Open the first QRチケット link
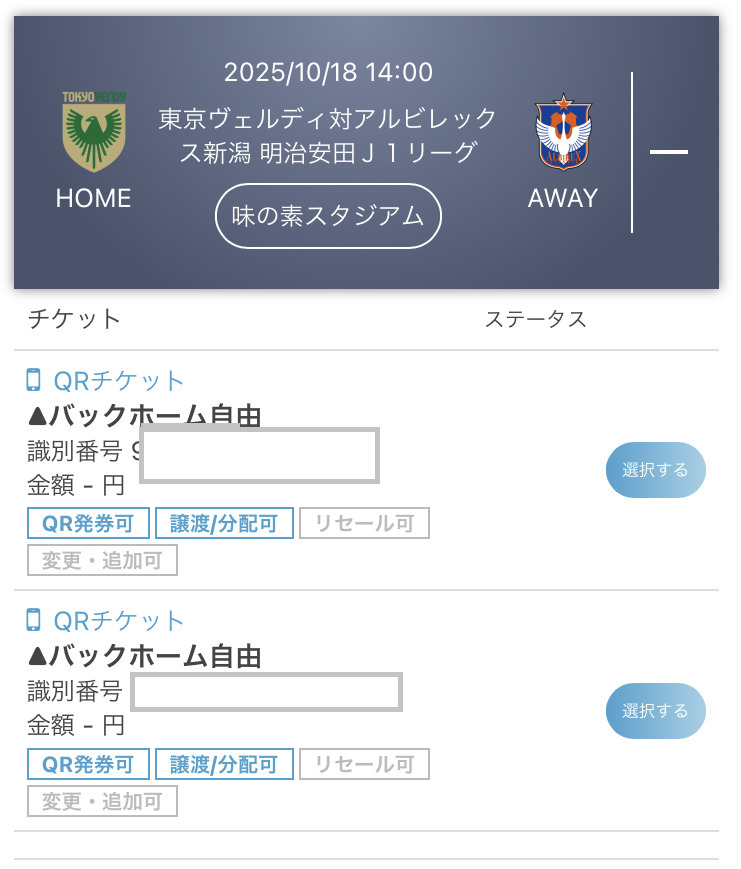This screenshot has width=741, height=869. pyautogui.click(x=119, y=381)
